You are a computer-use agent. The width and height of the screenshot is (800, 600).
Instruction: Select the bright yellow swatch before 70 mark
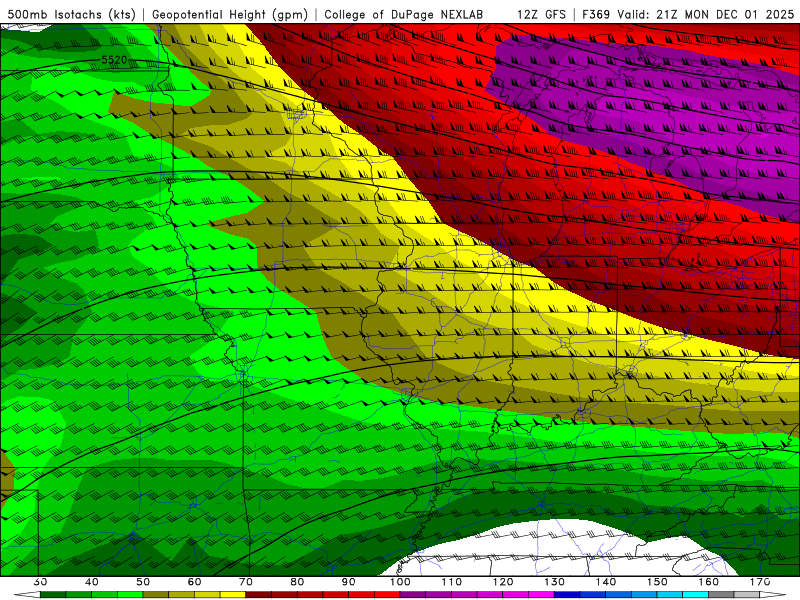point(233,594)
